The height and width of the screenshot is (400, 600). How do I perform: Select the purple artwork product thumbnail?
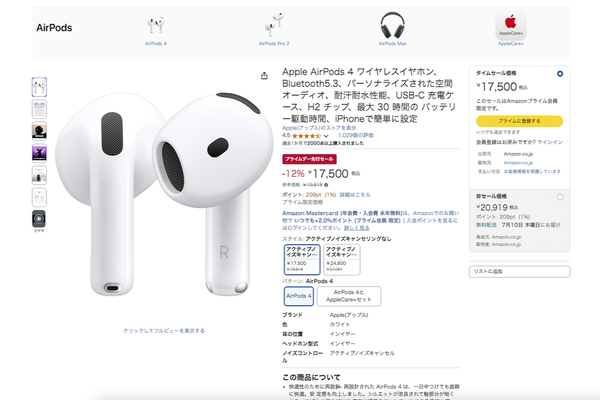(x=39, y=153)
